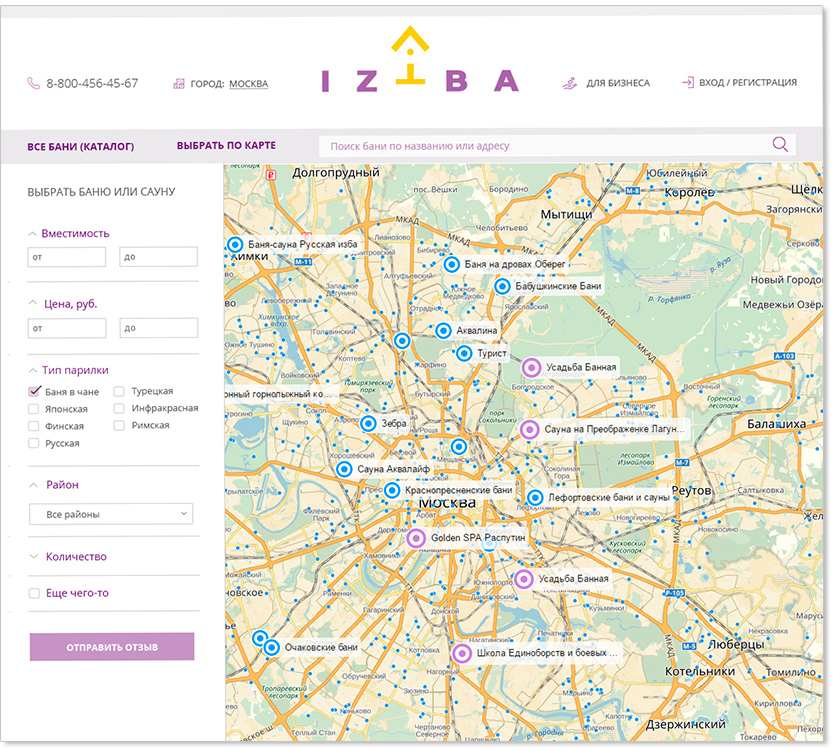Check the Инфракрасная option
This screenshot has height=751, width=835.
(119, 409)
